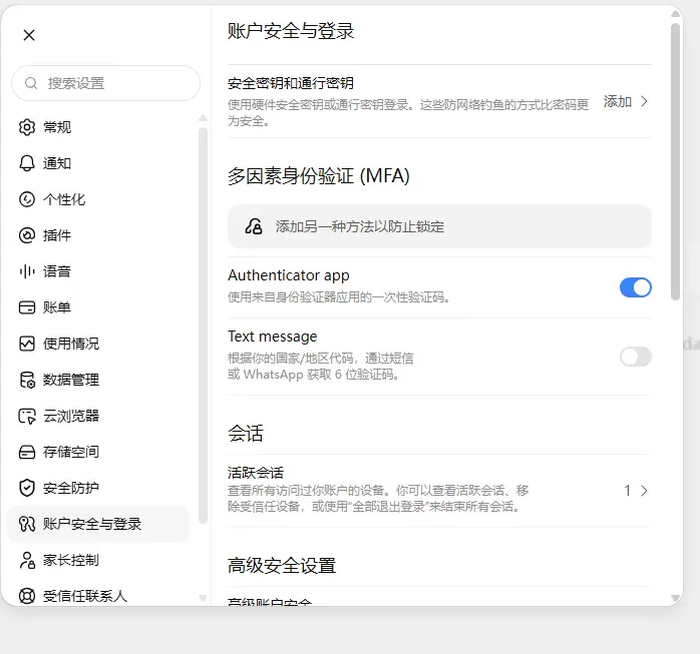Click the sidebar scroll up arrow
This screenshot has height=654, width=700.
[x=203, y=118]
